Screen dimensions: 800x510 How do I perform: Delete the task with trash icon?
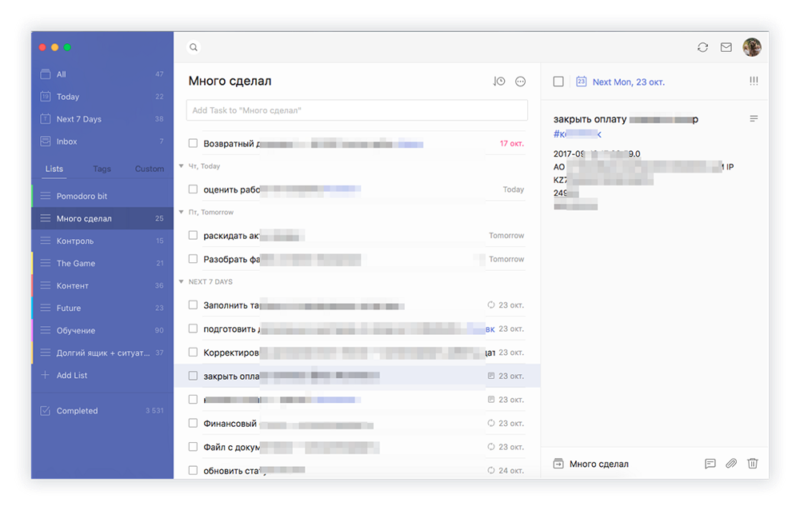pyautogui.click(x=753, y=464)
